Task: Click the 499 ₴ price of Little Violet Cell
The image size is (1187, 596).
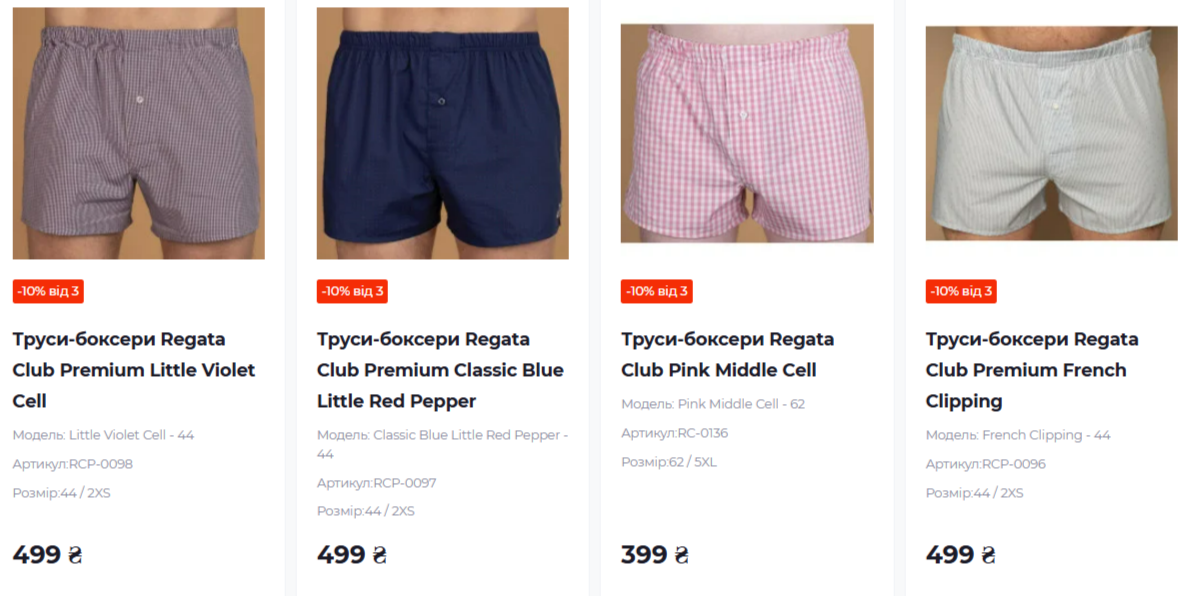Action: (47, 555)
